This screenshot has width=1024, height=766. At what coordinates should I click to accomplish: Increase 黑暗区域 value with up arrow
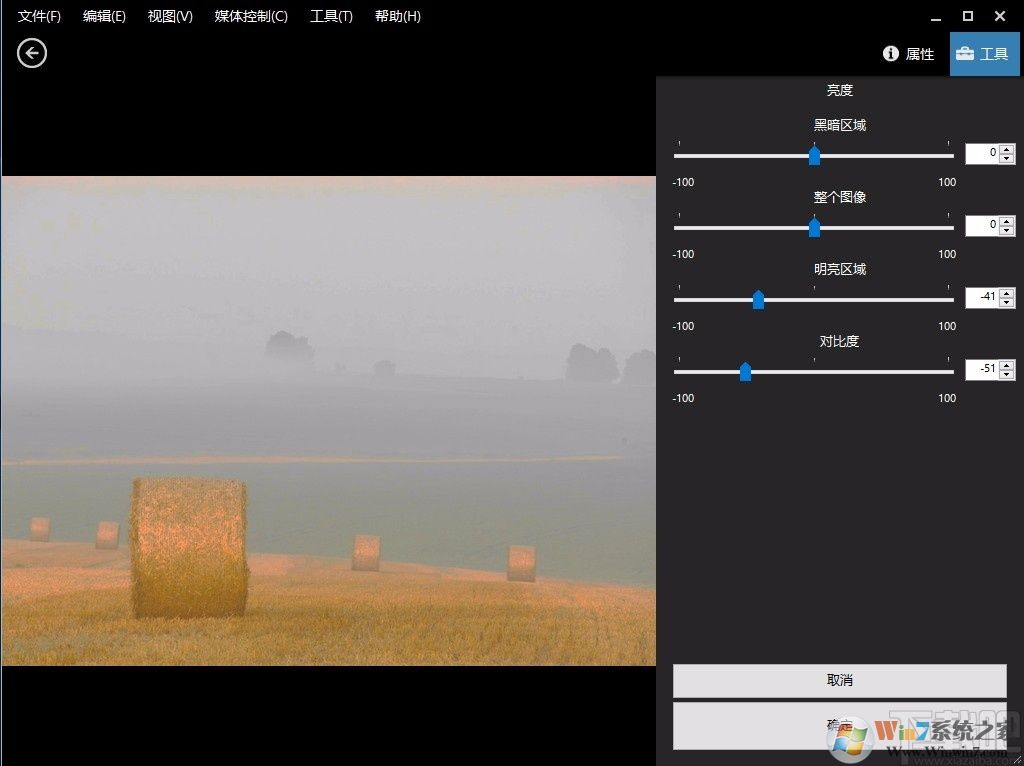click(1006, 149)
